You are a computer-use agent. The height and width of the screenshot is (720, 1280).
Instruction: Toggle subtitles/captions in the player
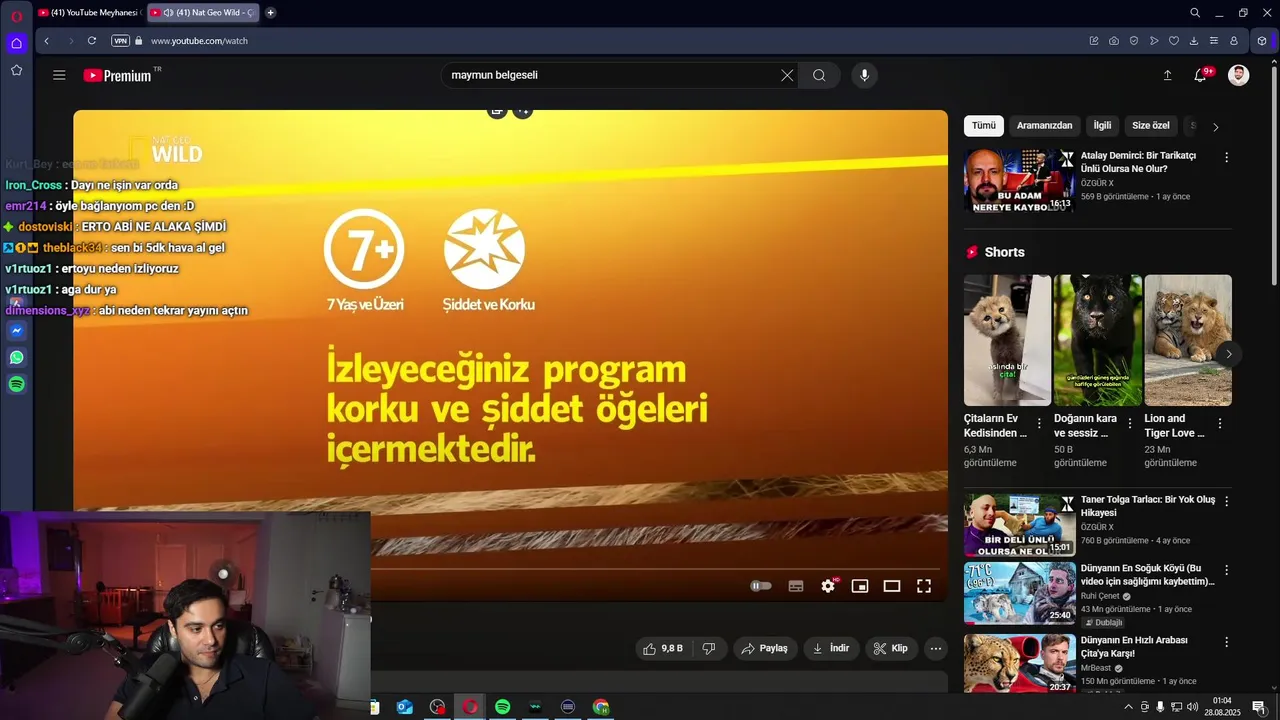click(796, 586)
